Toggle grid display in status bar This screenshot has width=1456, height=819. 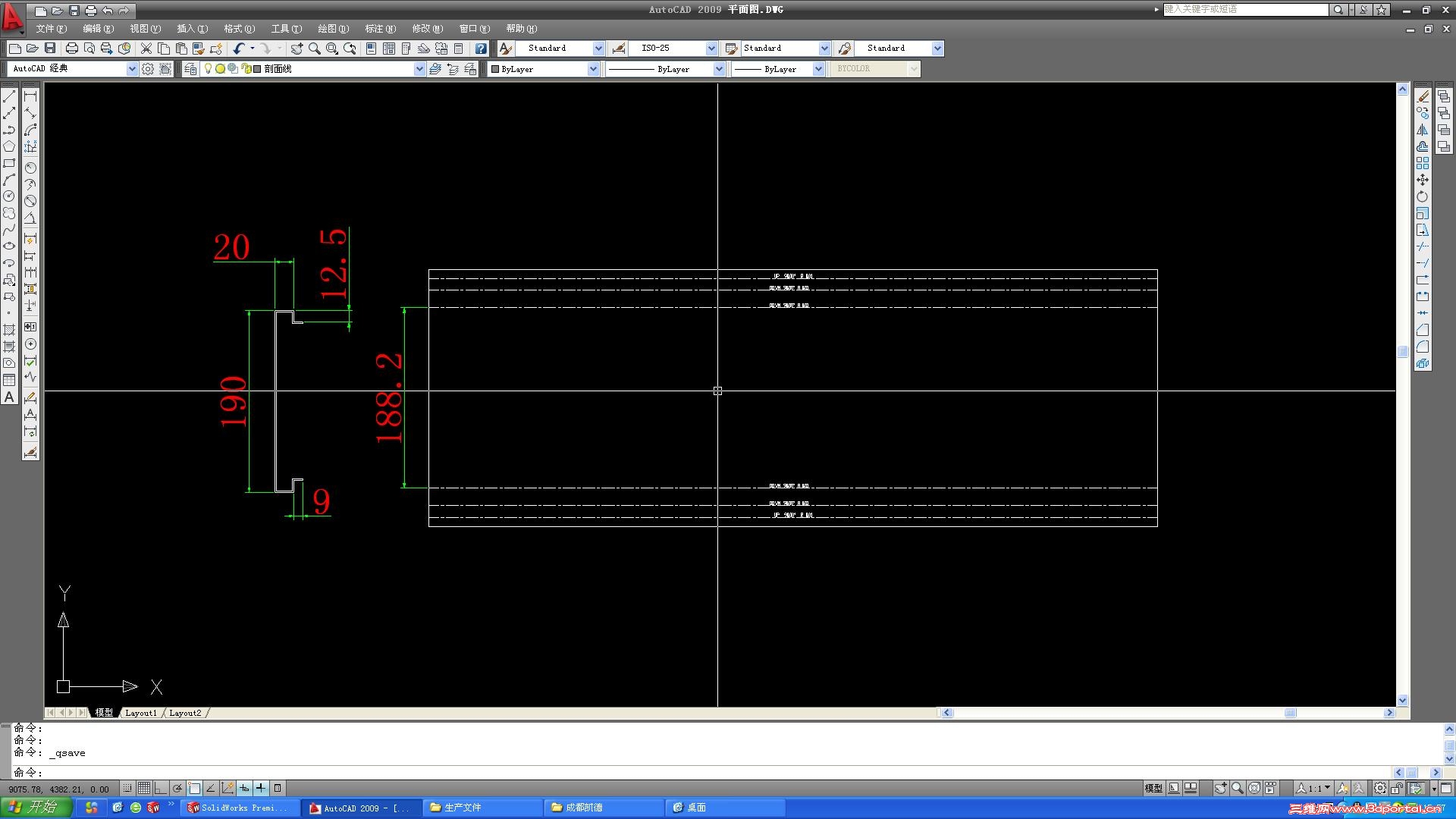pyautogui.click(x=143, y=789)
